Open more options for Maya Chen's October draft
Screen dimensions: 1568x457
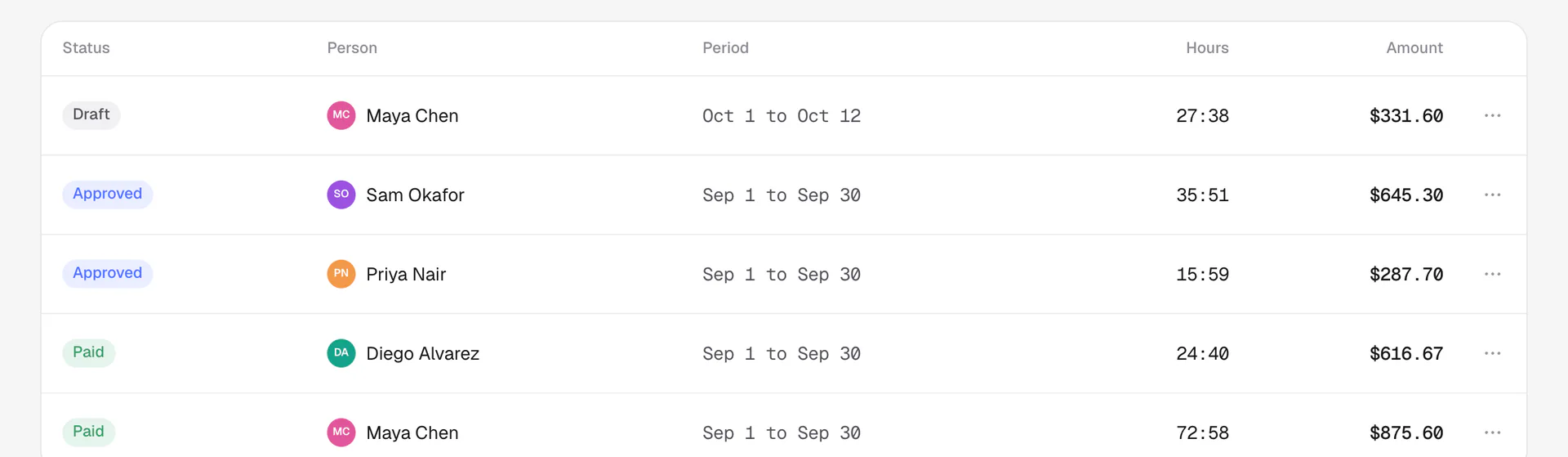1492,115
